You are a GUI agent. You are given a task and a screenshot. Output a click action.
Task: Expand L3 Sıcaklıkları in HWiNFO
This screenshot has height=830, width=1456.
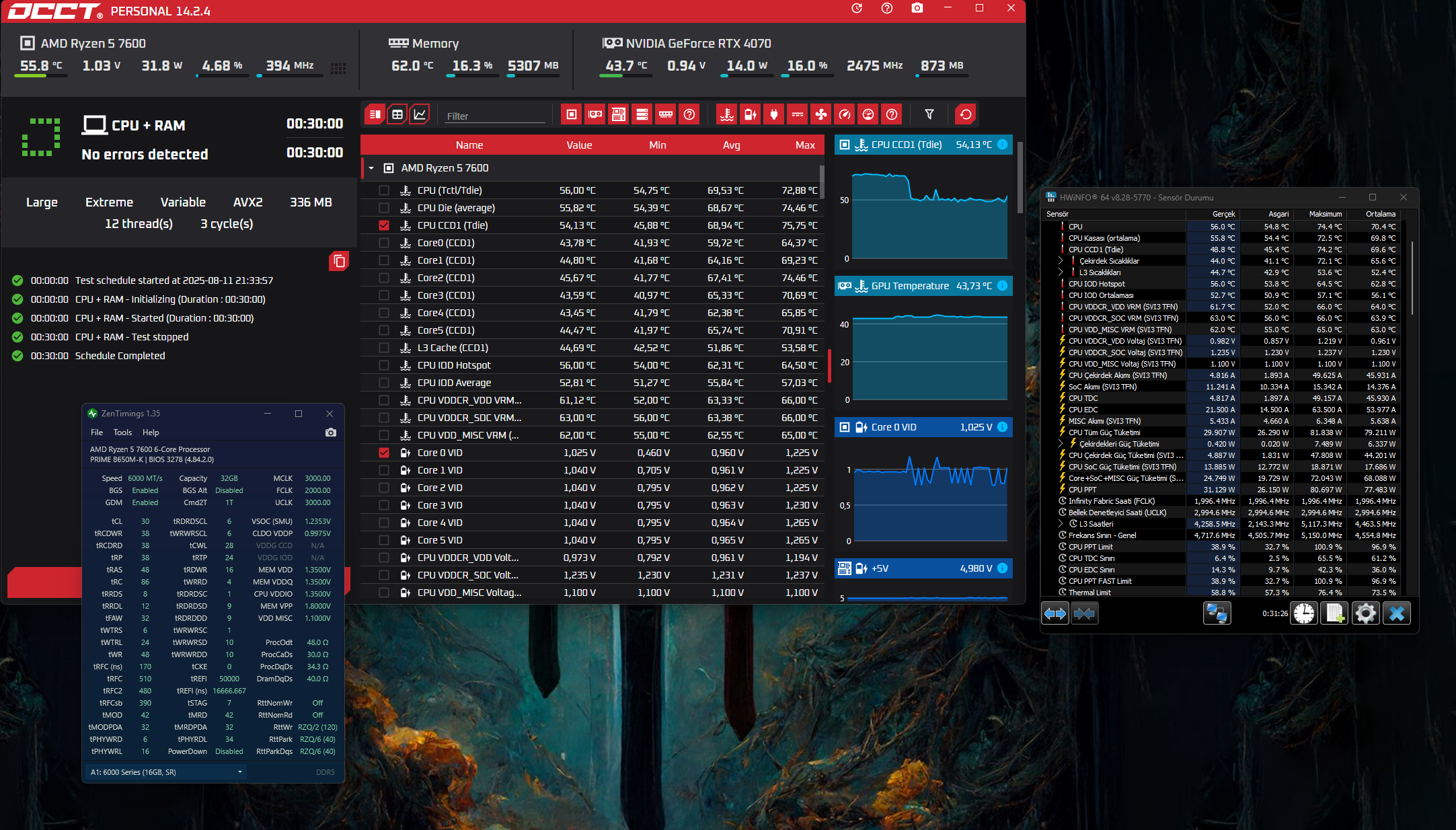pos(1061,272)
